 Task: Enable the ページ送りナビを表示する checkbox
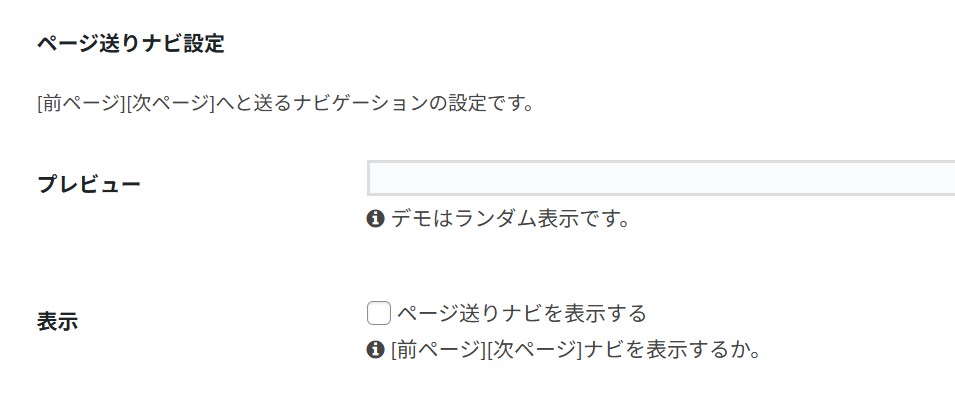(x=378, y=314)
